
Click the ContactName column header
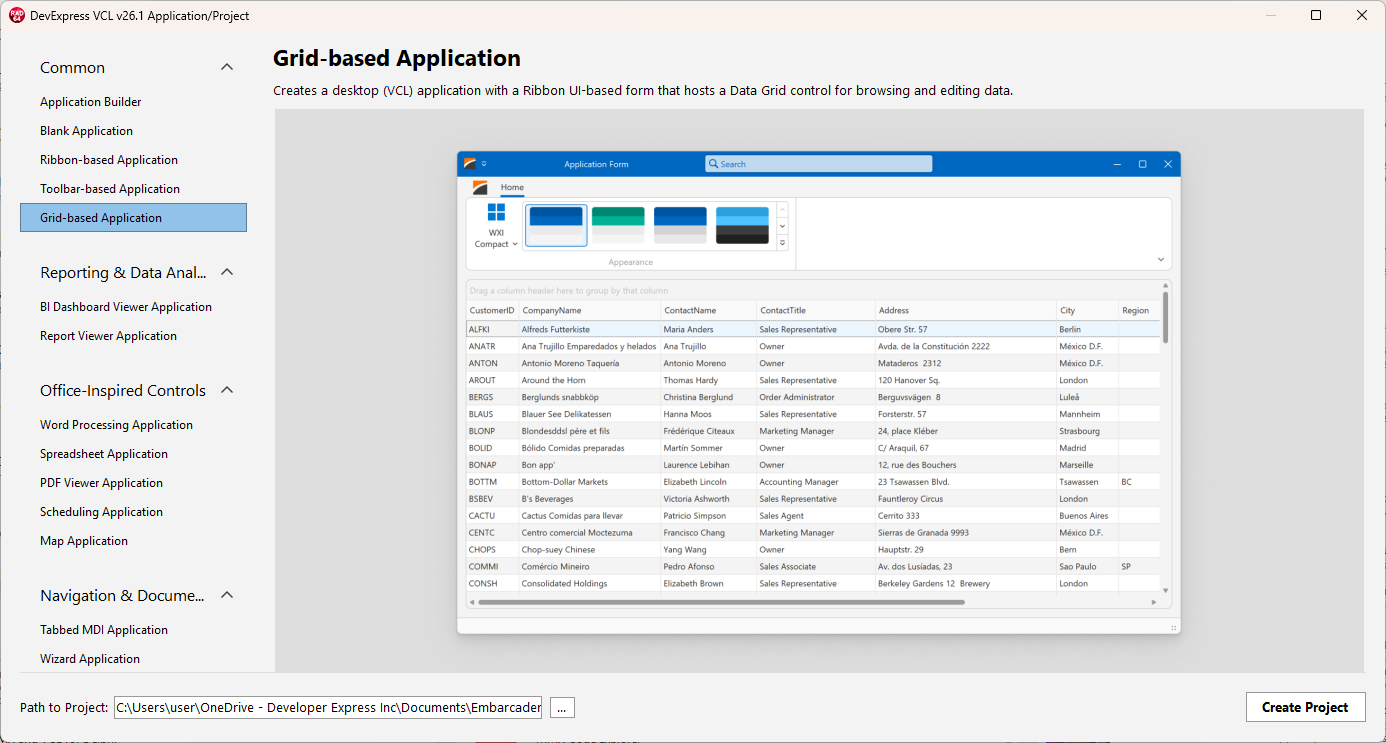click(709, 310)
